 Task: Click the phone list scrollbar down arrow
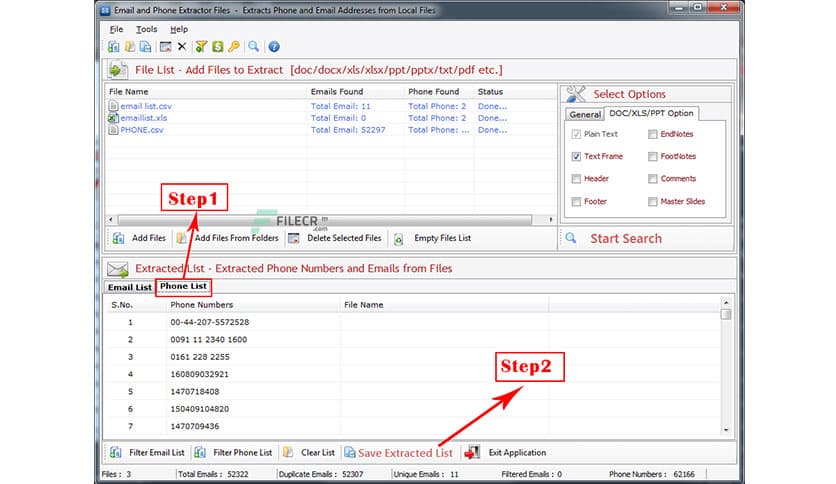726,430
